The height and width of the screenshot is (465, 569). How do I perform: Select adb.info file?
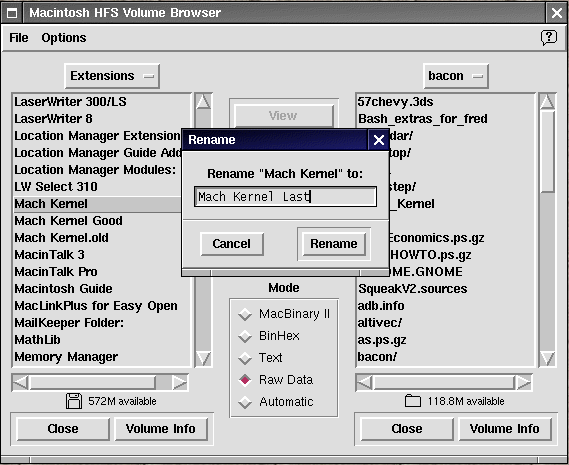tap(445, 306)
